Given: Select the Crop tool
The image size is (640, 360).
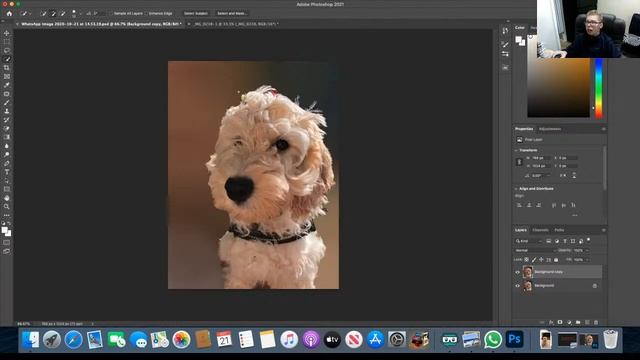Looking at the screenshot, I should 7,68.
